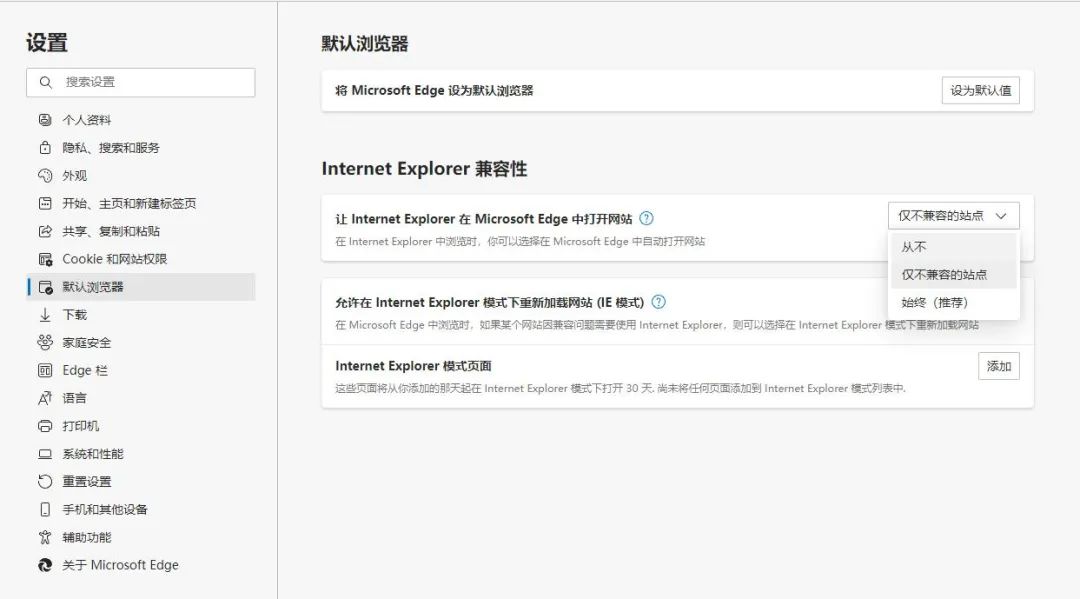Viewport: 1080px width, 599px height.
Task: Click the 设为默认值 button
Action: click(x=980, y=90)
